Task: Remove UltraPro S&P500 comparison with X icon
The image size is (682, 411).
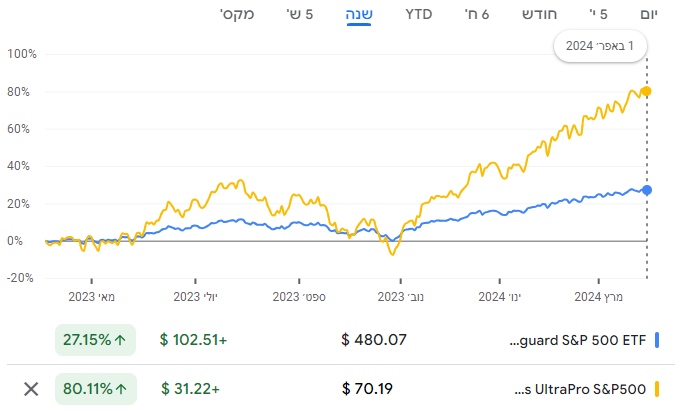Action: [31, 389]
